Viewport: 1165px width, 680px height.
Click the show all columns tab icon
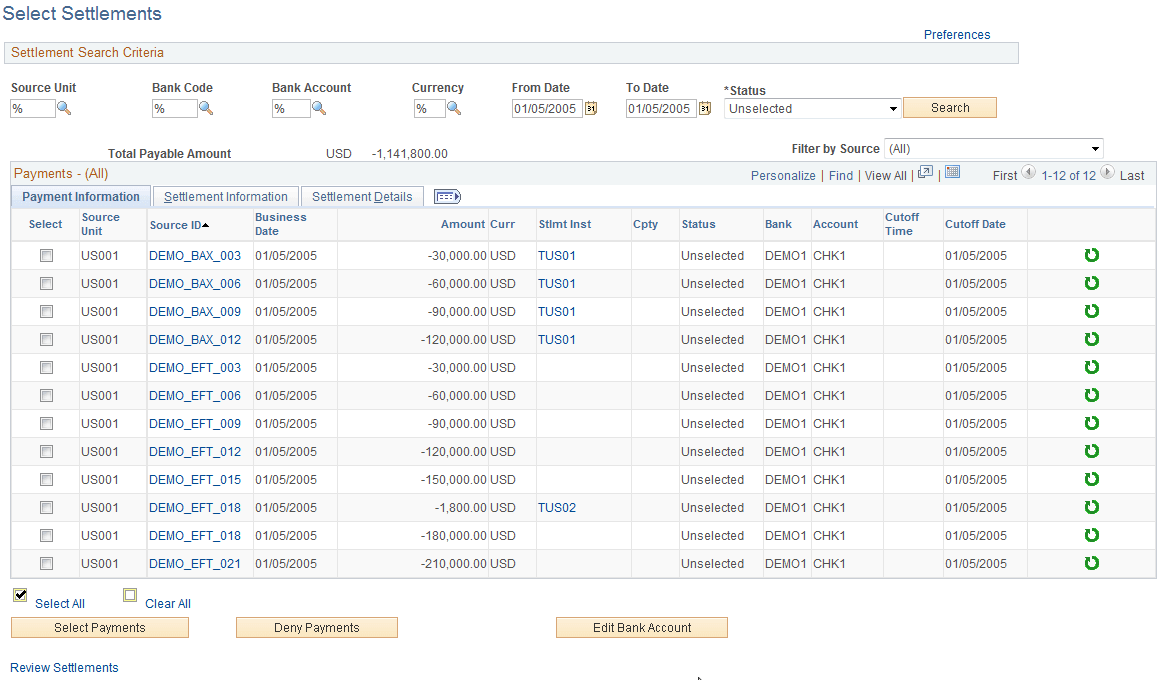tap(447, 196)
